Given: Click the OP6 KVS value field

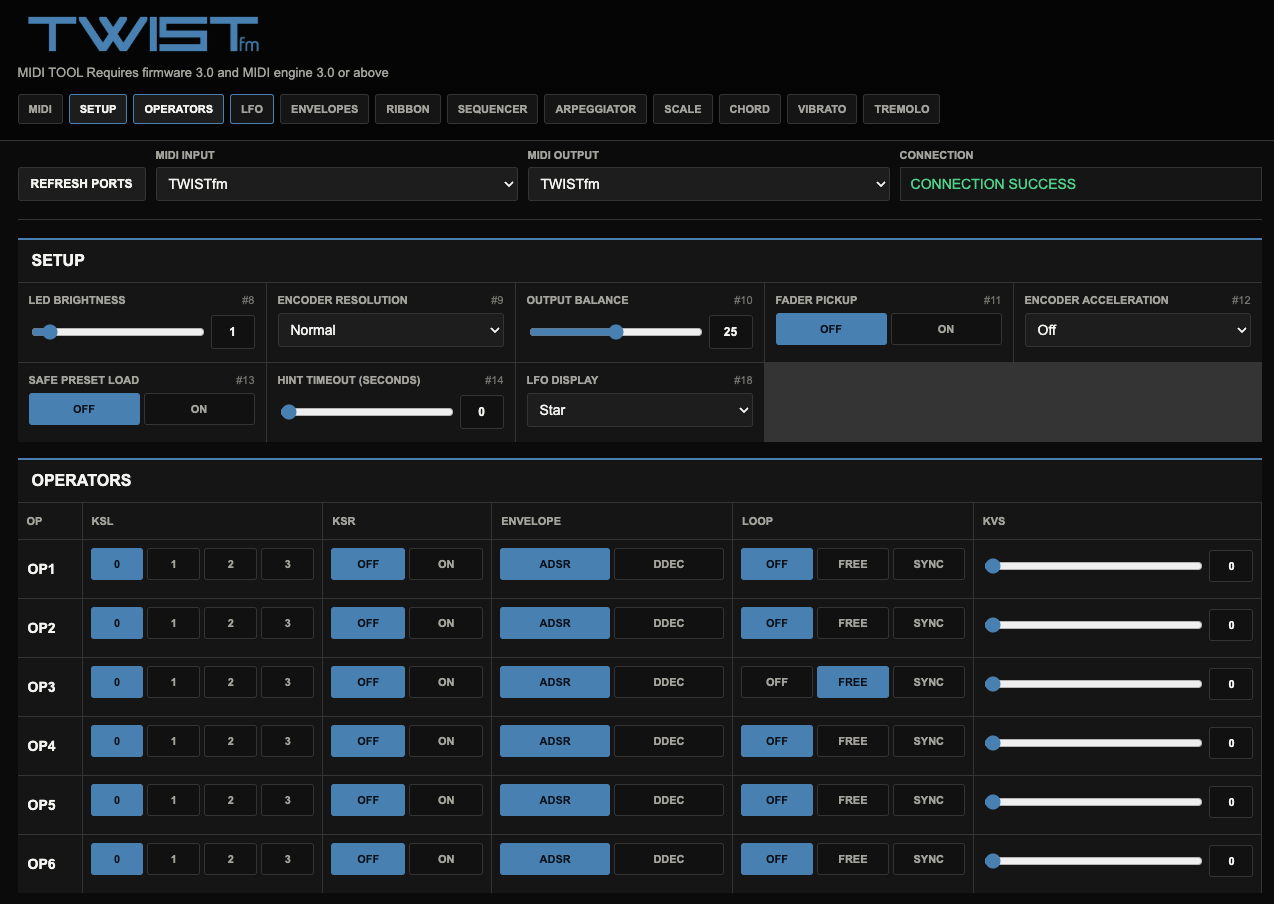Looking at the screenshot, I should pos(1231,861).
